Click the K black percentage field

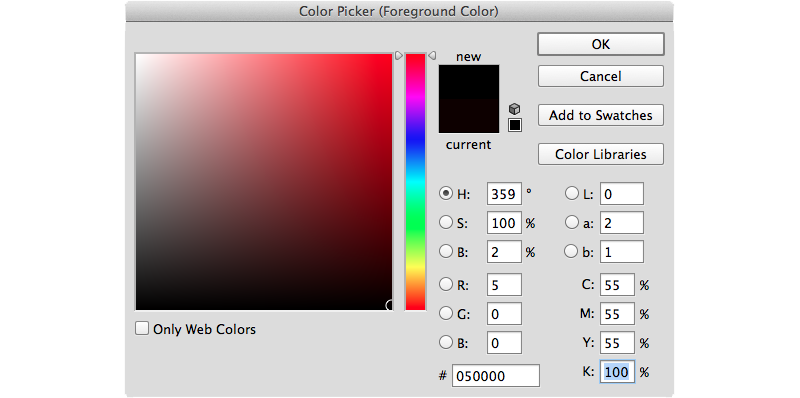click(x=617, y=372)
